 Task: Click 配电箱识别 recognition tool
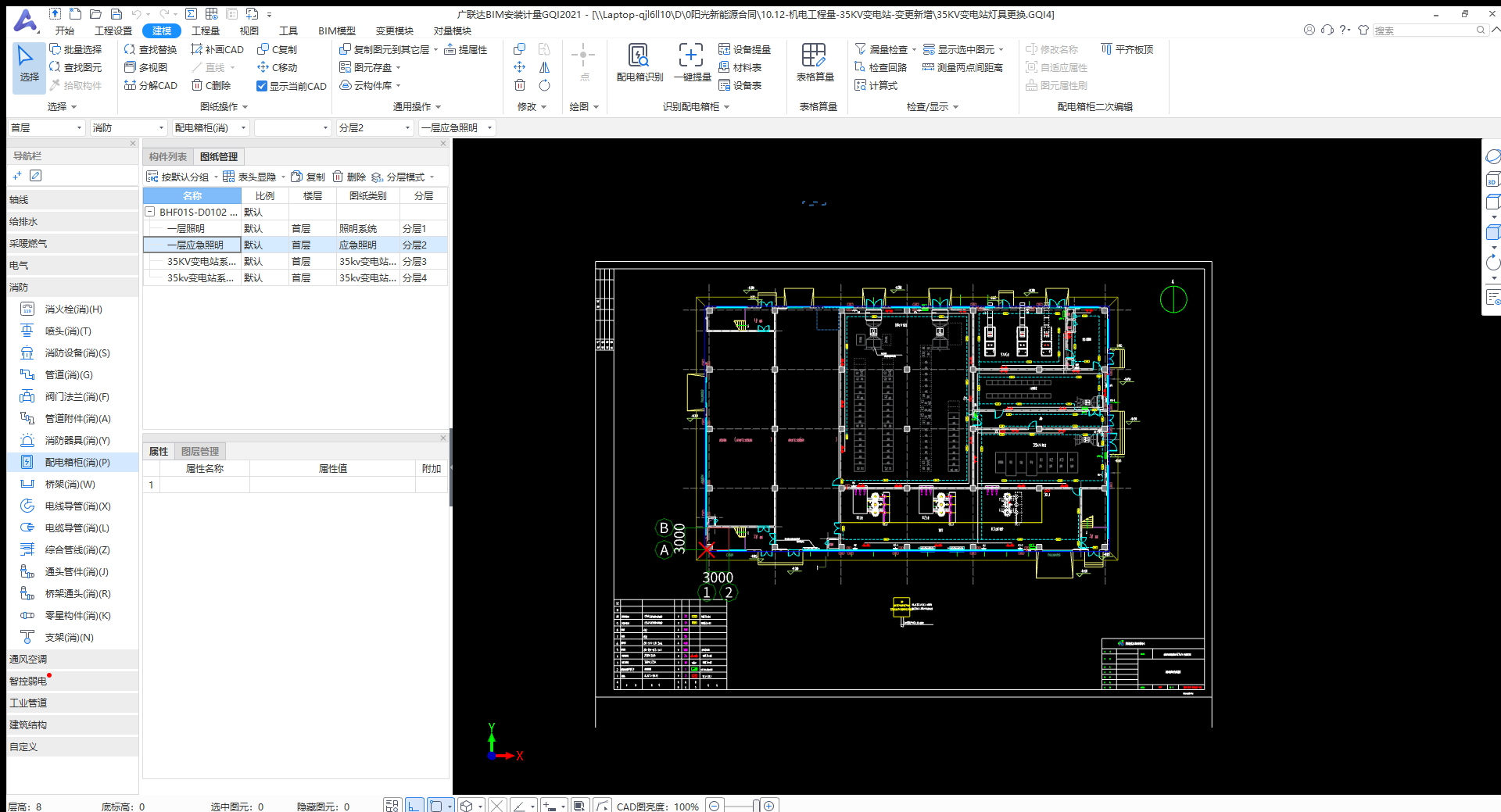(x=639, y=63)
